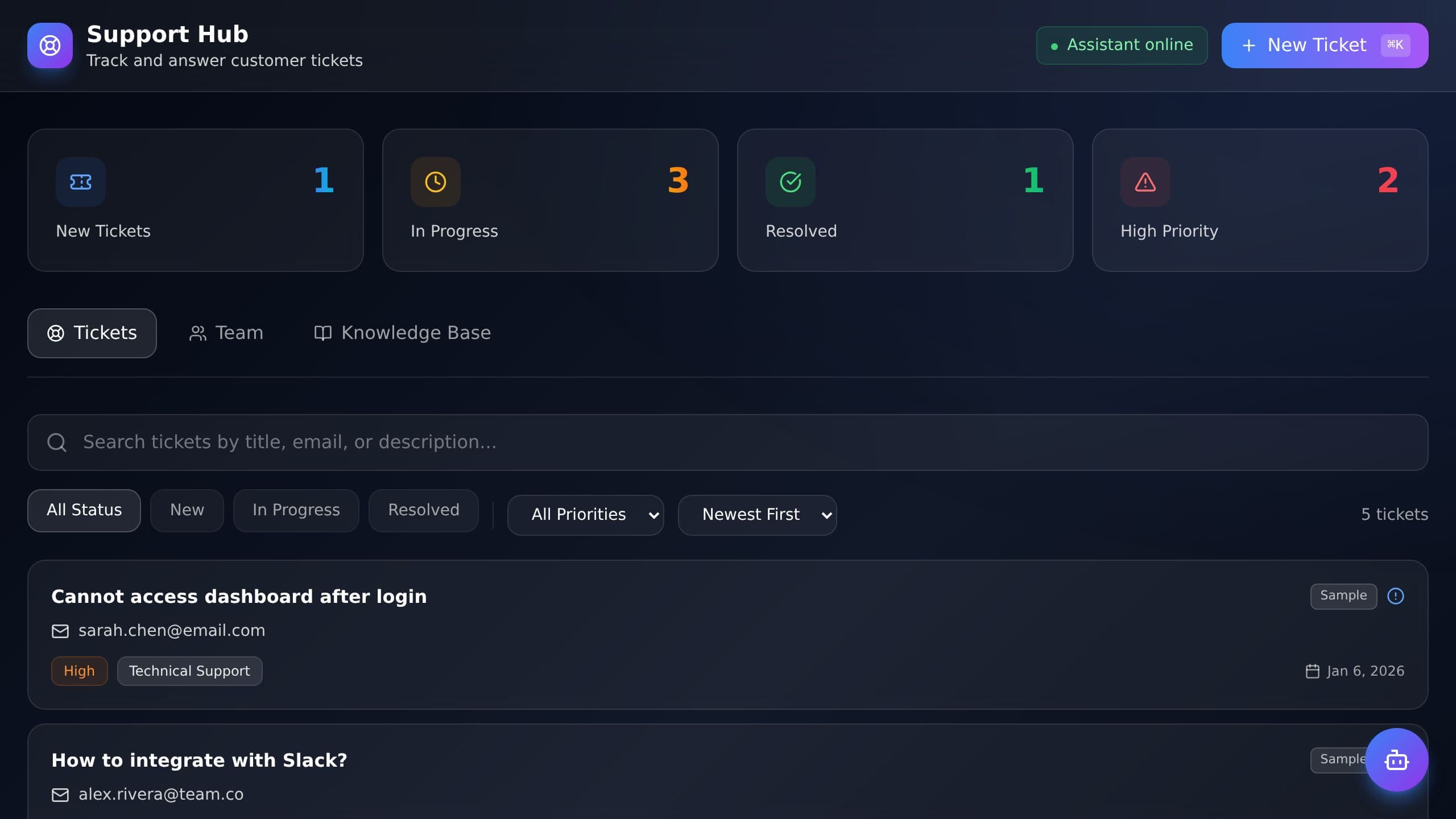Click the warning triangle icon in High Priority card
This screenshot has height=819, width=1456.
pyautogui.click(x=1145, y=182)
